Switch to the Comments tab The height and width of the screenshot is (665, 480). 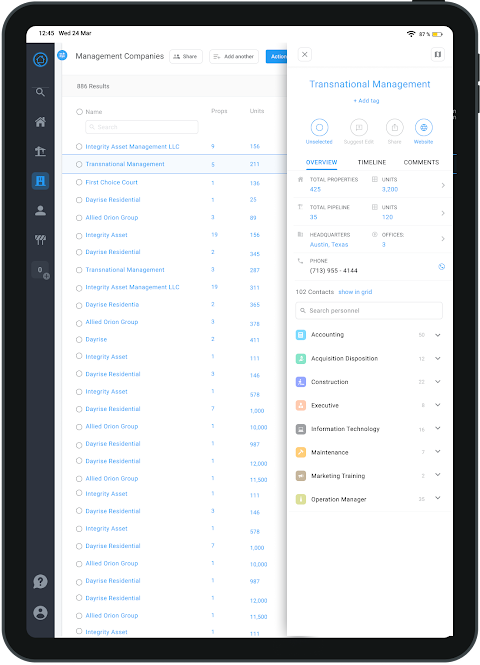[x=421, y=162]
